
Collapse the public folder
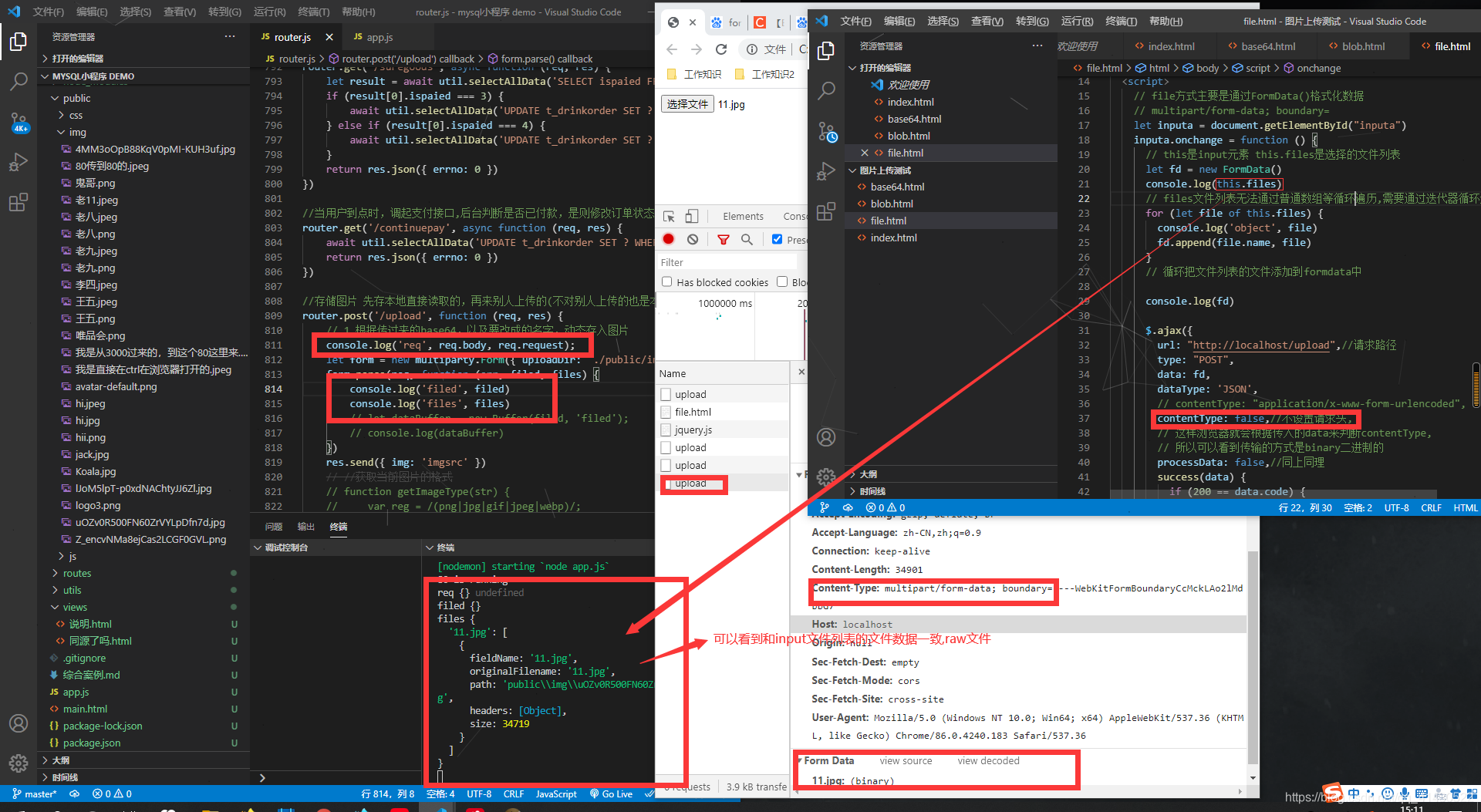[76, 98]
